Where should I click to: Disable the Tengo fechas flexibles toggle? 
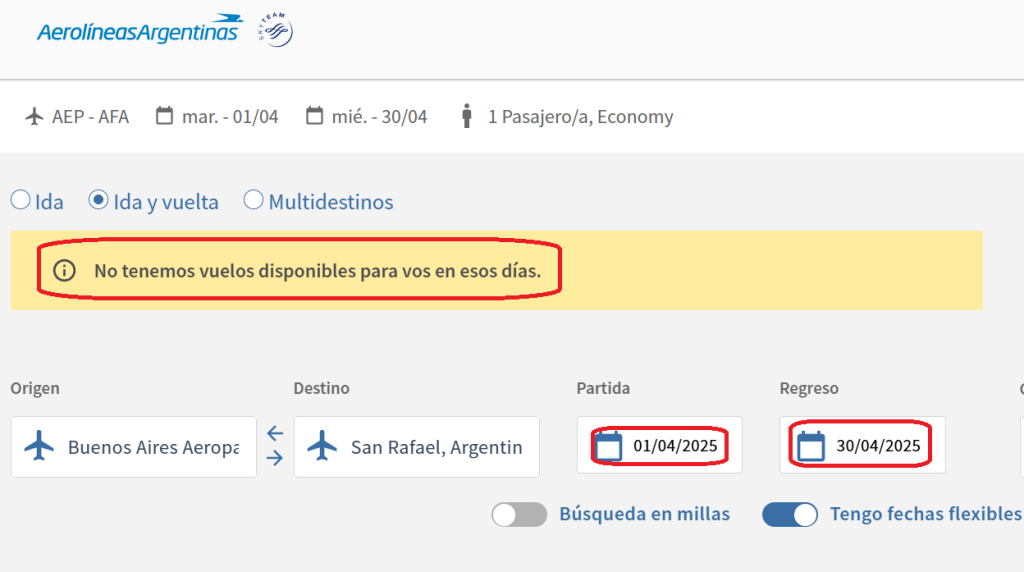[x=790, y=514]
